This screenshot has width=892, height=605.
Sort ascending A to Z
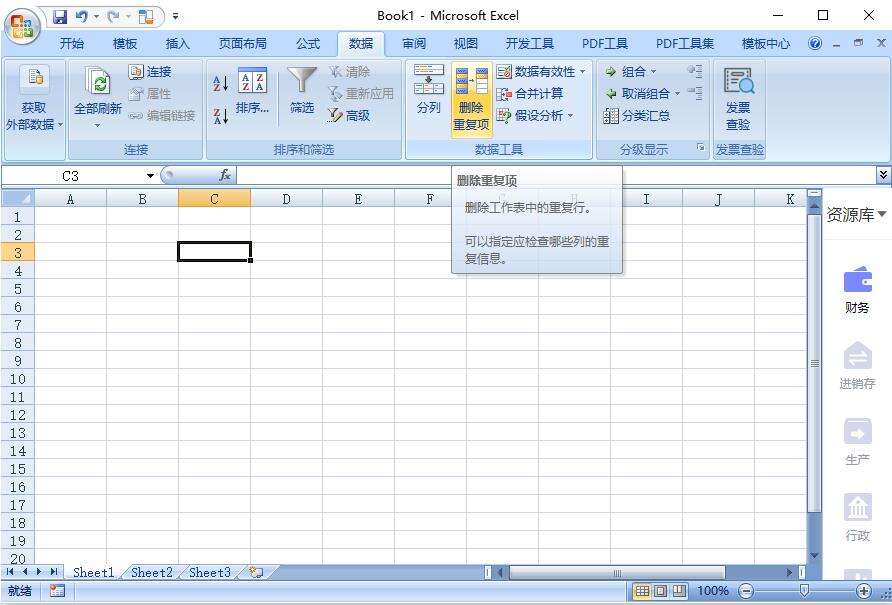(x=221, y=83)
